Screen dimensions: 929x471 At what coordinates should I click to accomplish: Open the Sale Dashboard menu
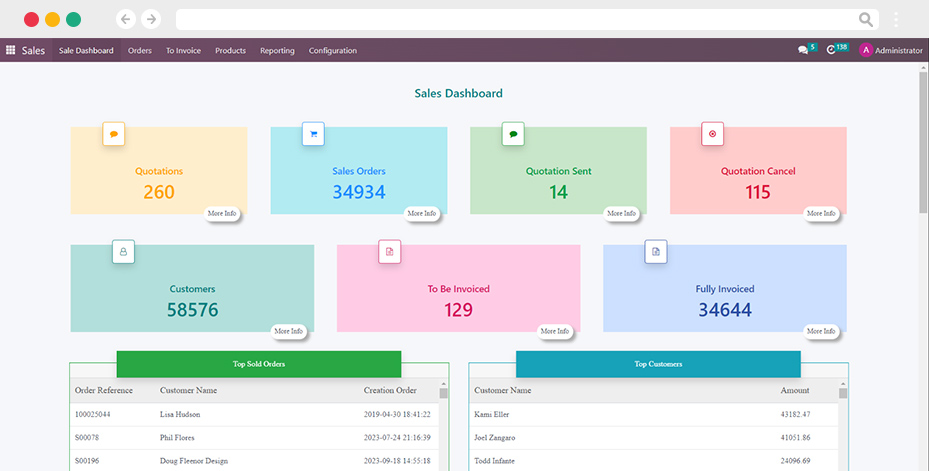pyautogui.click(x=86, y=50)
